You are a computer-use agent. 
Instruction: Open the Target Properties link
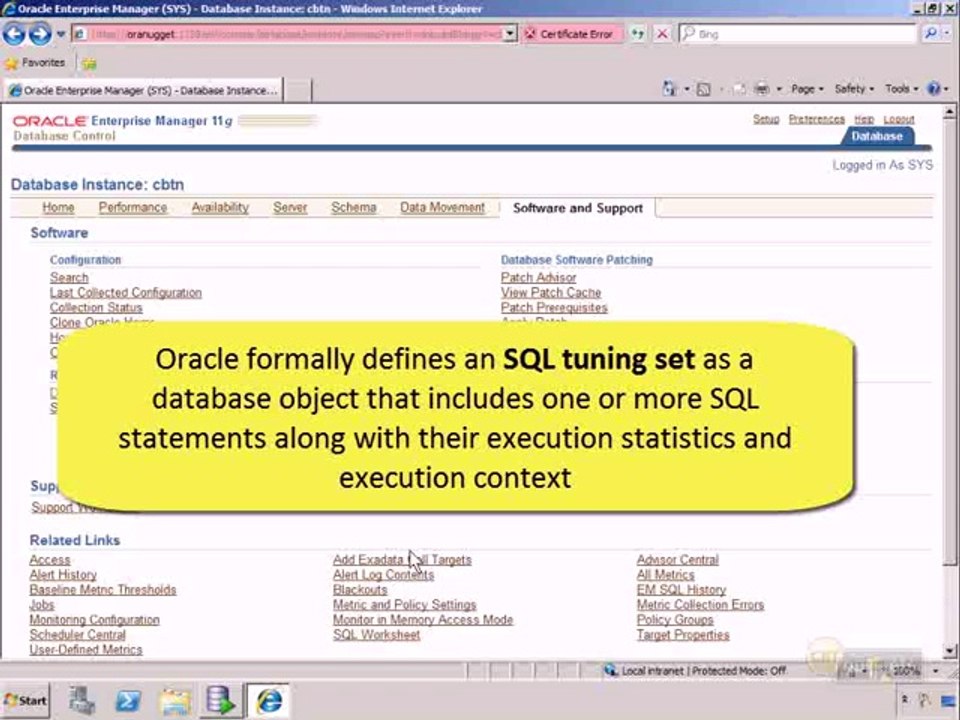click(683, 635)
